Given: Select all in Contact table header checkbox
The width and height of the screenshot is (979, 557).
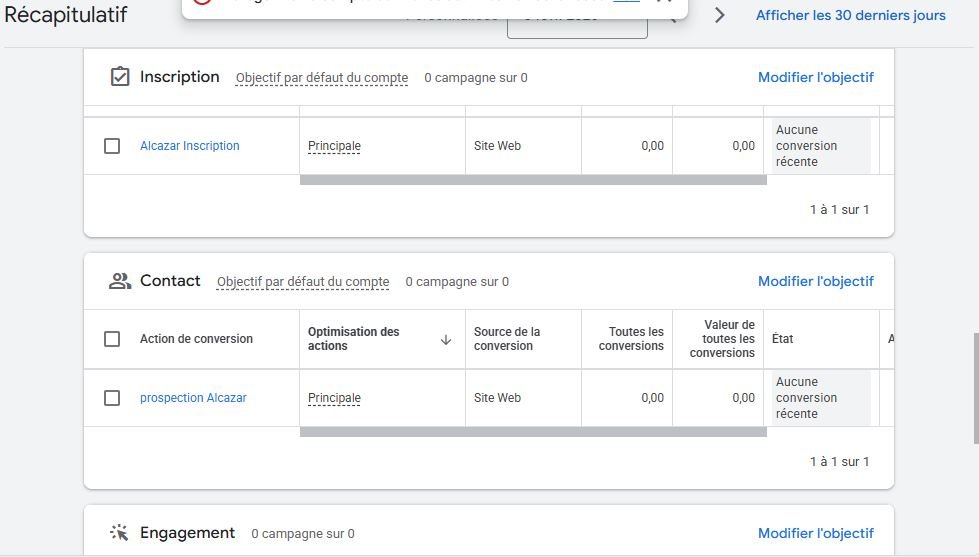Looking at the screenshot, I should [x=112, y=339].
